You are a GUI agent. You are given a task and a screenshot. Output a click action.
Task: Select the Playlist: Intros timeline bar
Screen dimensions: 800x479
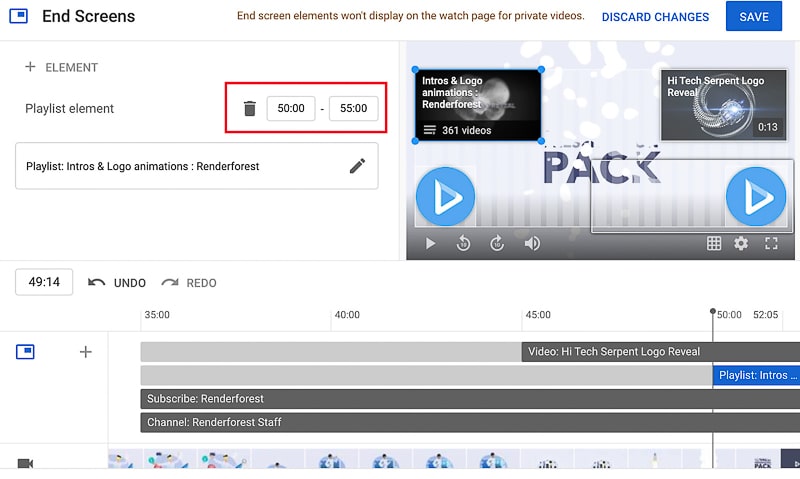click(756, 375)
